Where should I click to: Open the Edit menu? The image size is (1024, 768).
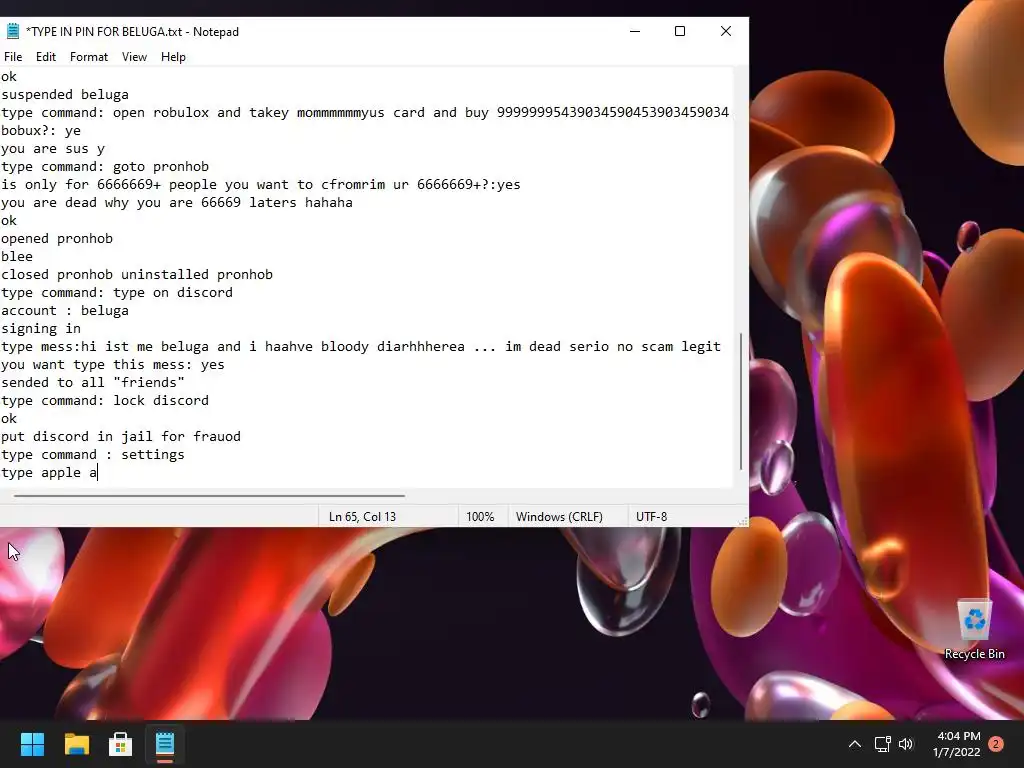(x=46, y=57)
